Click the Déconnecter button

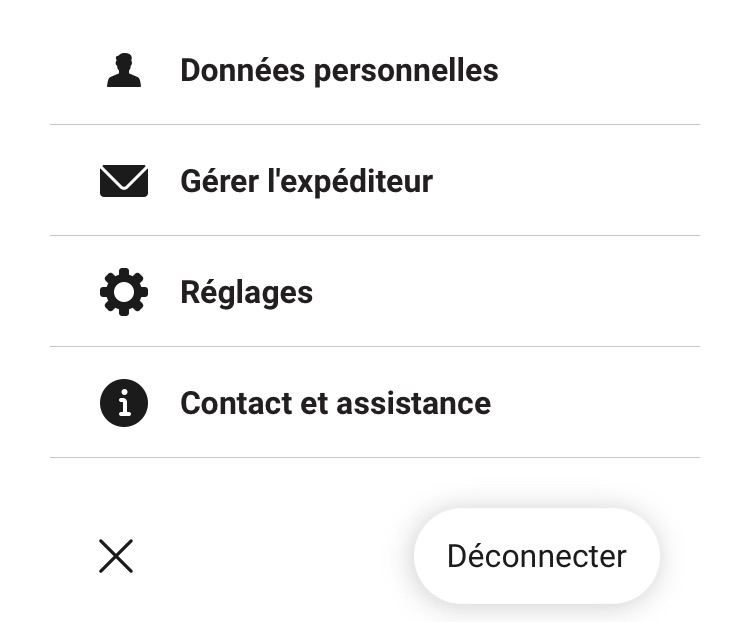tap(537, 556)
